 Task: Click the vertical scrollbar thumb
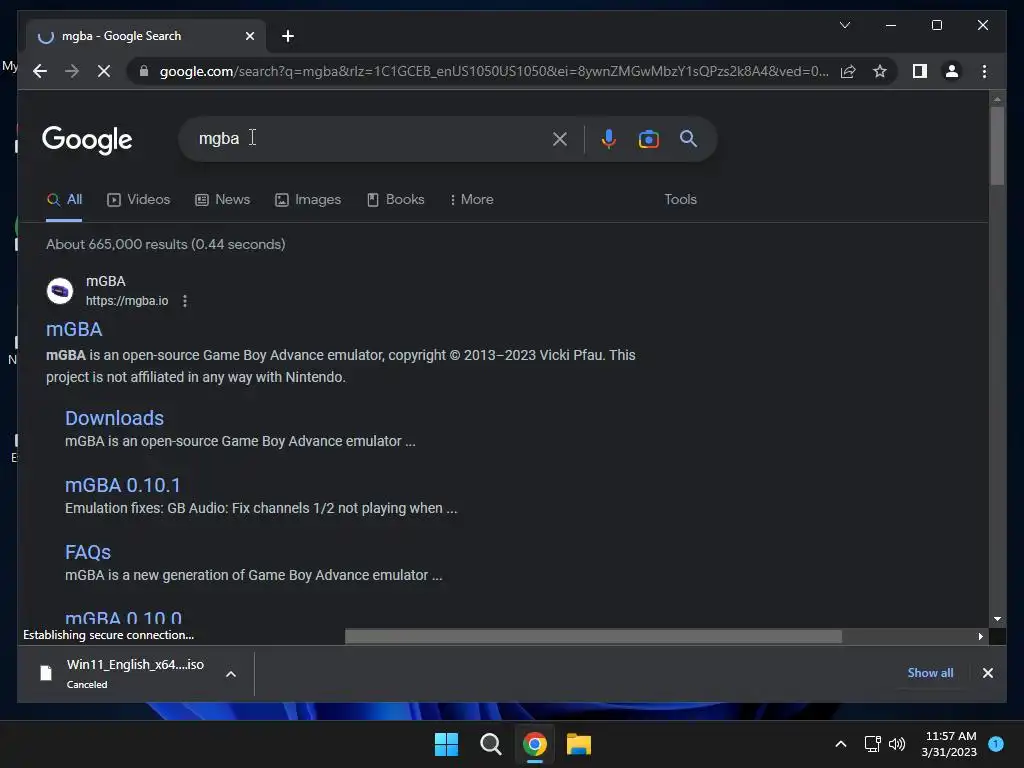997,145
